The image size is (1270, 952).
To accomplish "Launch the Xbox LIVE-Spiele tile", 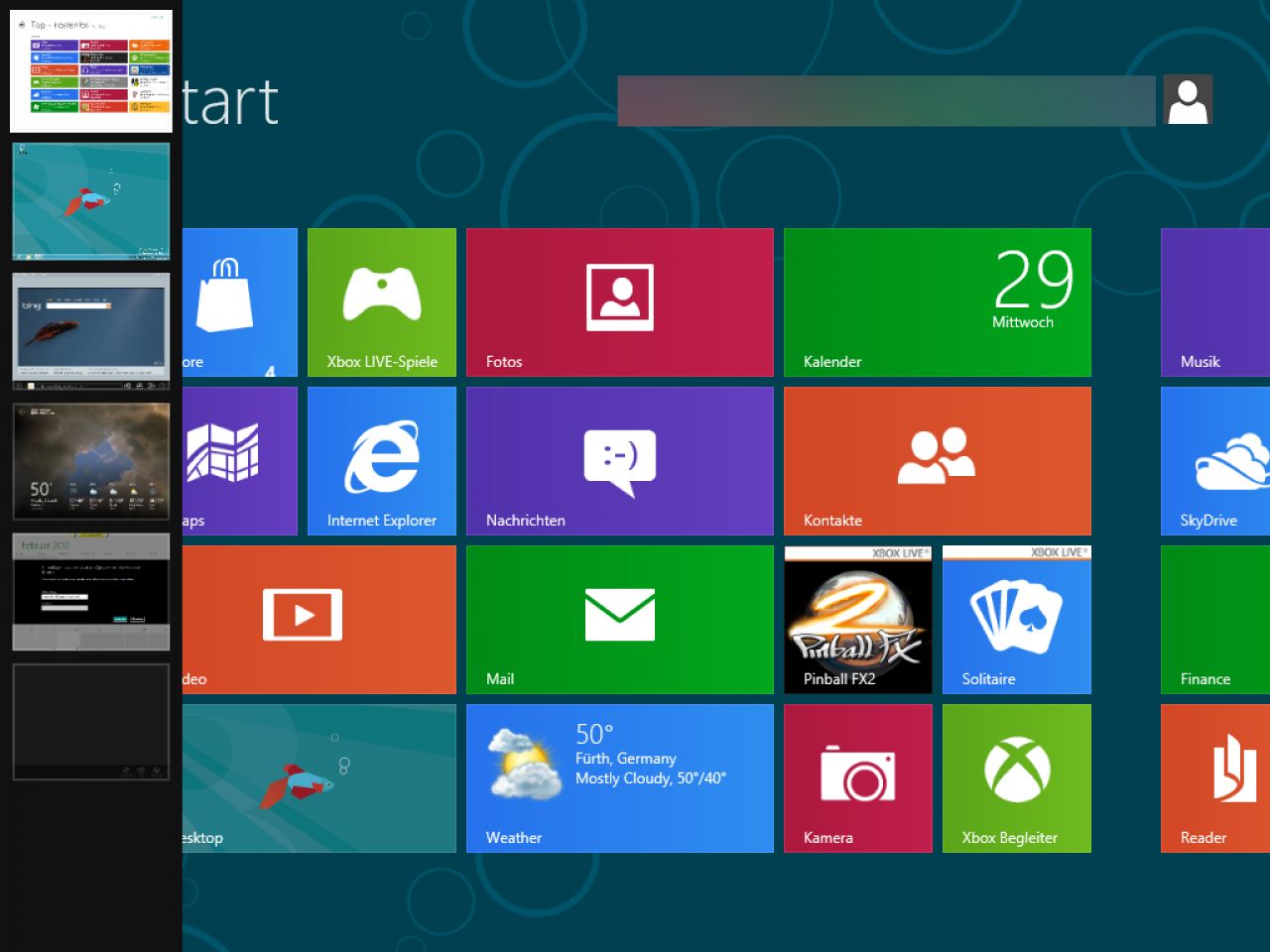I will pyautogui.click(x=382, y=302).
